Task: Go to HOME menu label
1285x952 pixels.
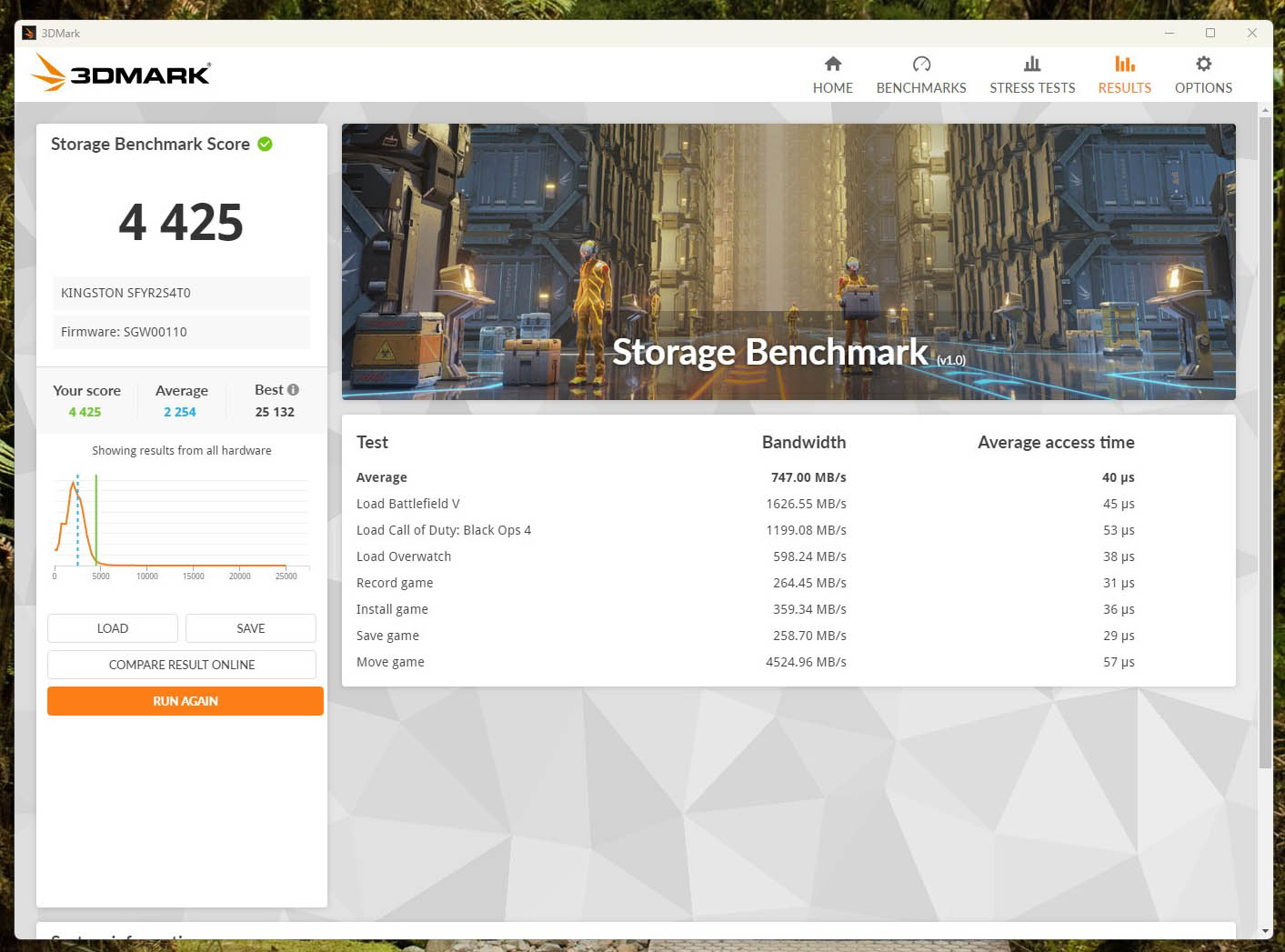Action: click(x=832, y=88)
